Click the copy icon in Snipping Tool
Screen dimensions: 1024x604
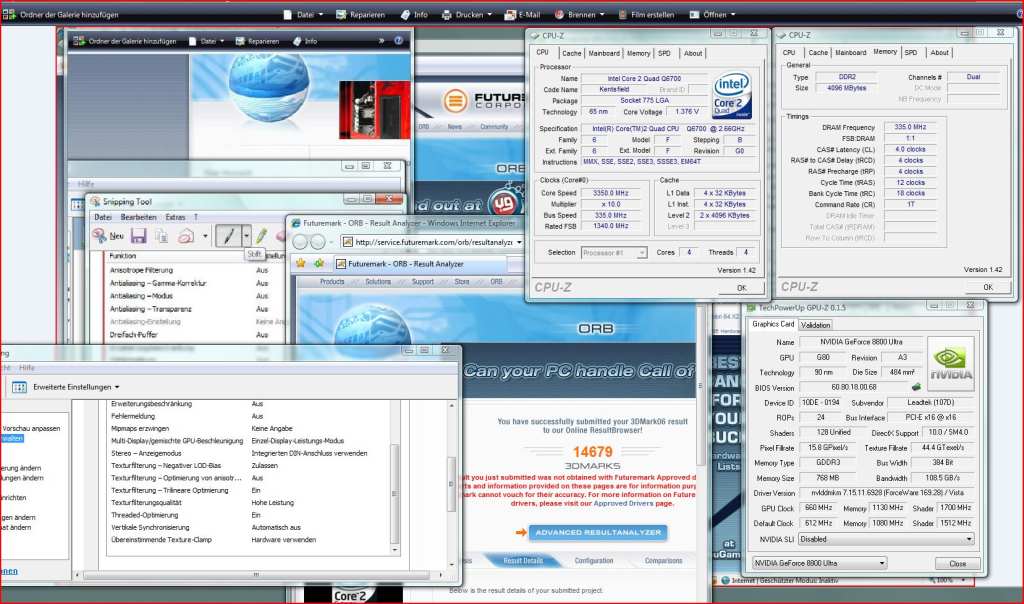[161, 236]
